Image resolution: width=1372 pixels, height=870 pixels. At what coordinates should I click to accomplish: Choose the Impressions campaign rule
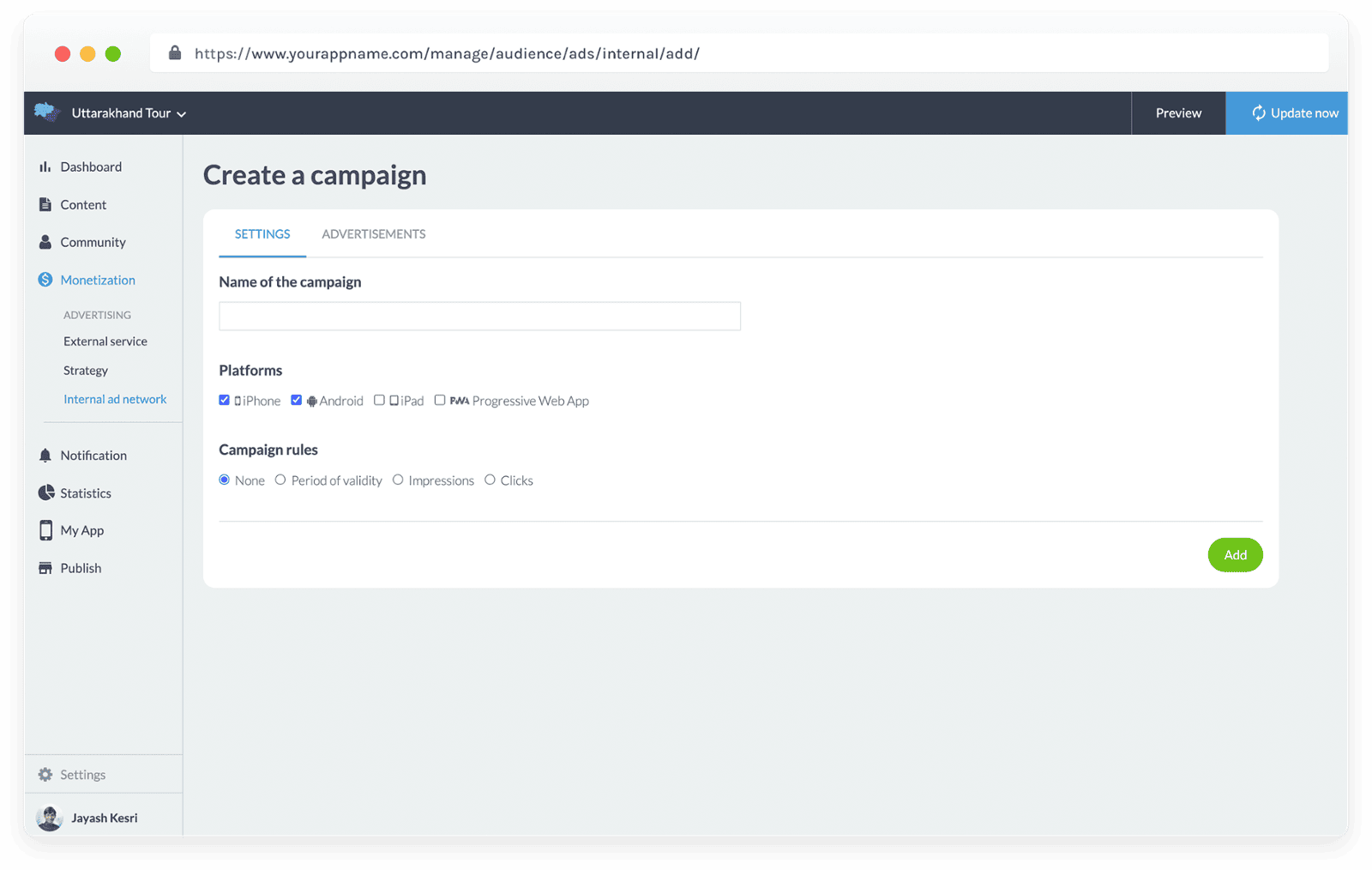(x=398, y=480)
